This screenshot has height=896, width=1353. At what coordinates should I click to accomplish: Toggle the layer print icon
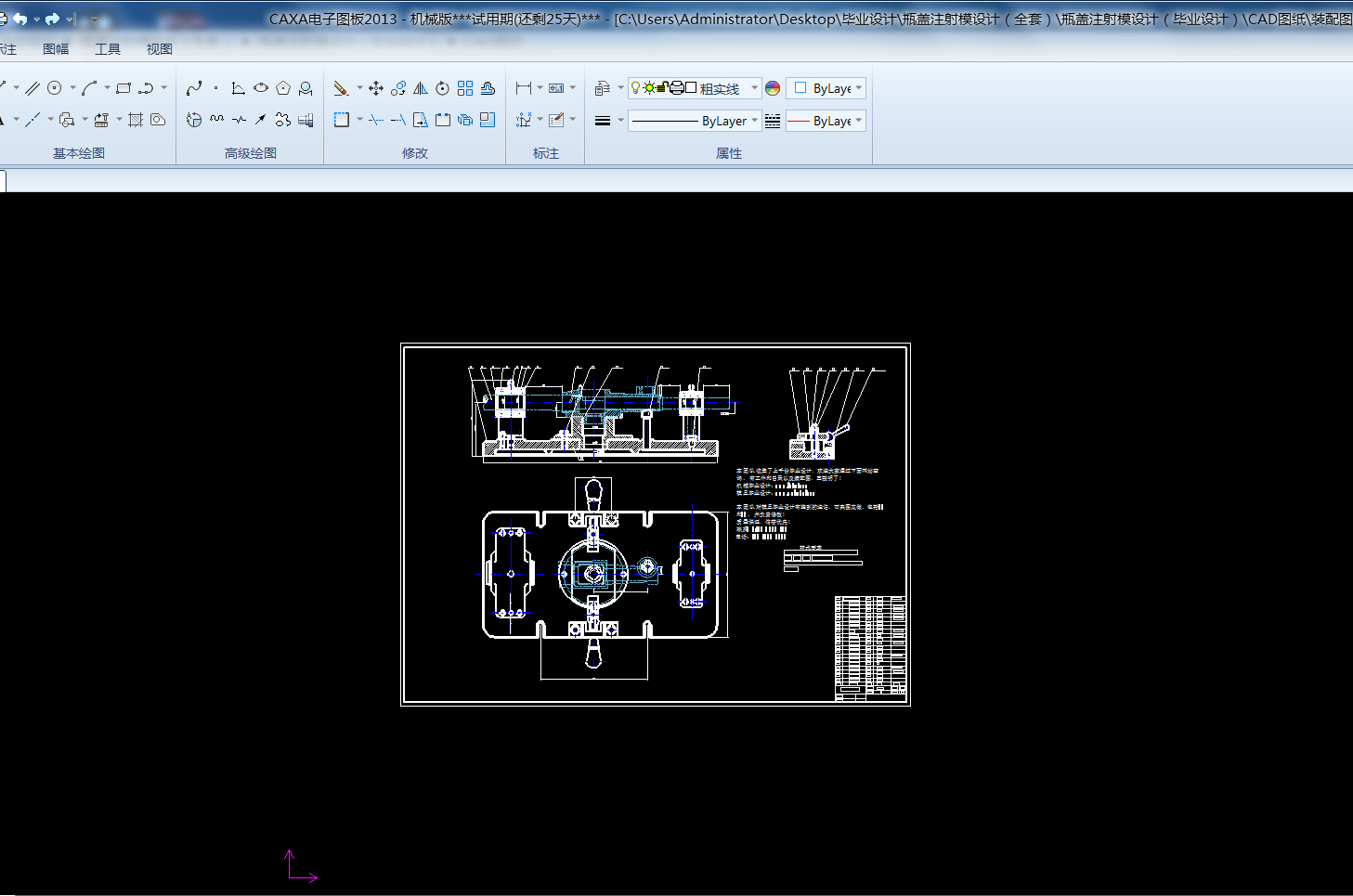click(x=676, y=88)
